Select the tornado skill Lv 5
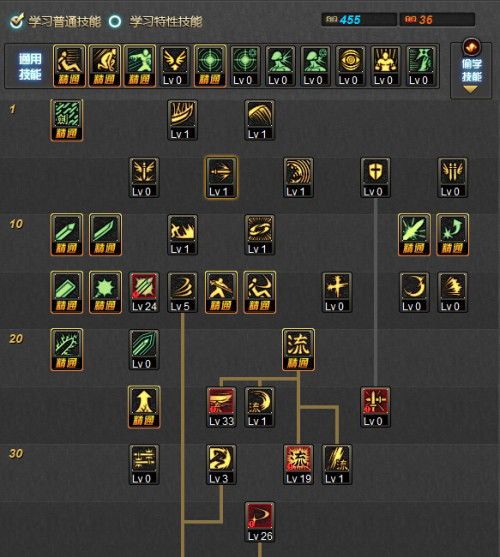500x557 pixels. (x=182, y=292)
